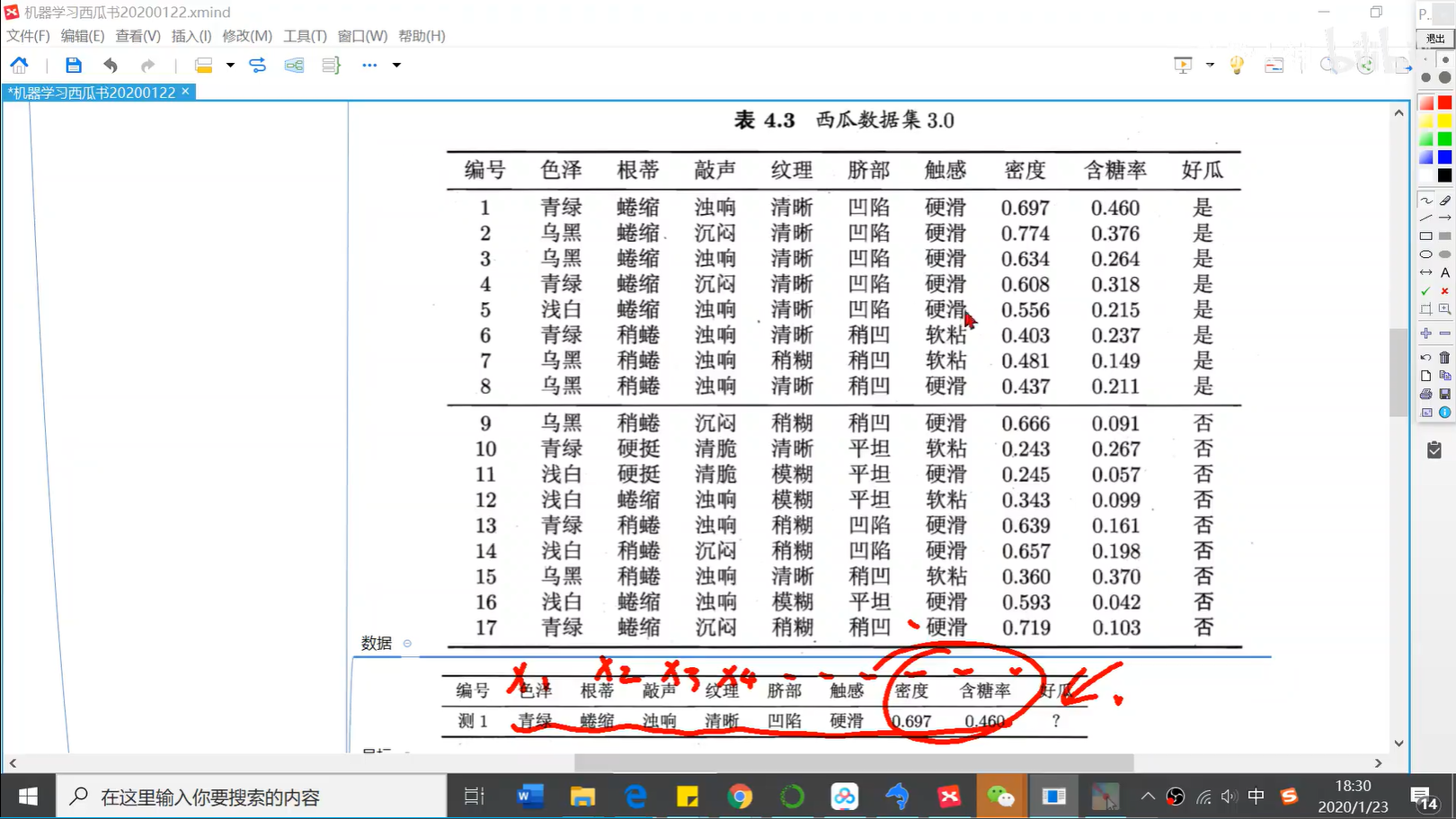Undo the last action in the toolbar
The image size is (1456, 819).
click(x=111, y=65)
